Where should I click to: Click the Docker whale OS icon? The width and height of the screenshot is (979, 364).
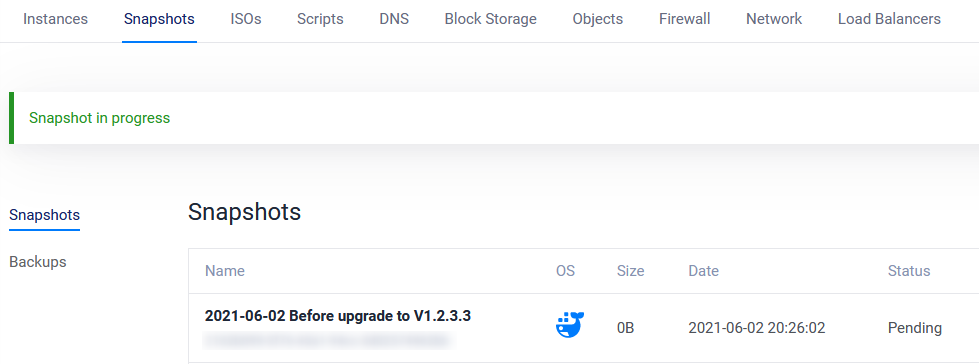(x=569, y=326)
